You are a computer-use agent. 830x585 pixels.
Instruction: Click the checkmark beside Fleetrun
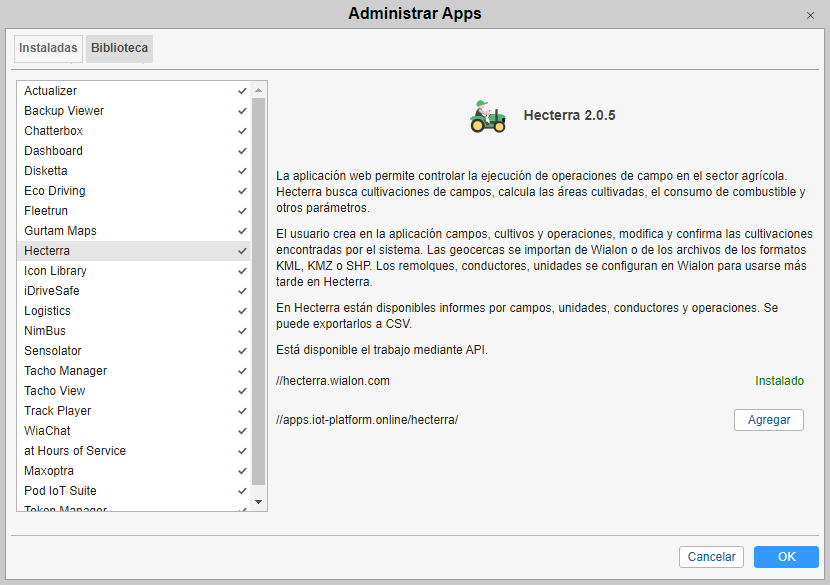pyautogui.click(x=242, y=211)
